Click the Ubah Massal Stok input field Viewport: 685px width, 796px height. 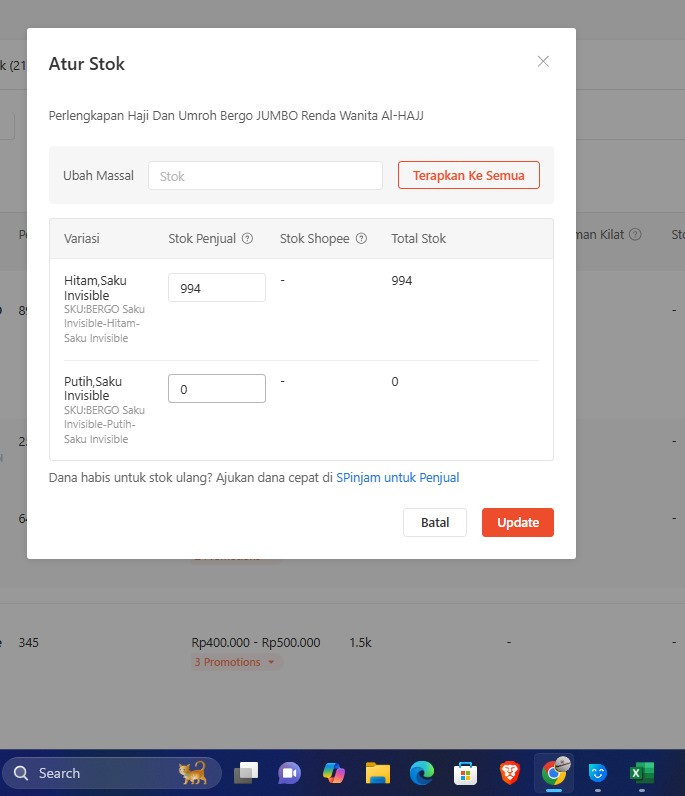(x=265, y=176)
